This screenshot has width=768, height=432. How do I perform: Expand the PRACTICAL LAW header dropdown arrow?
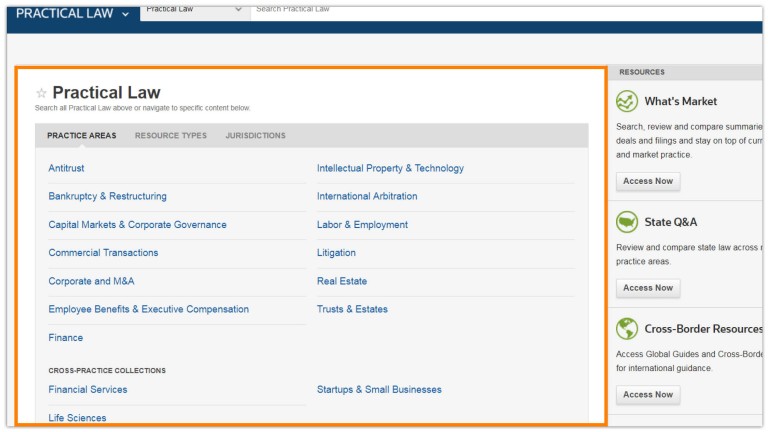(x=125, y=14)
